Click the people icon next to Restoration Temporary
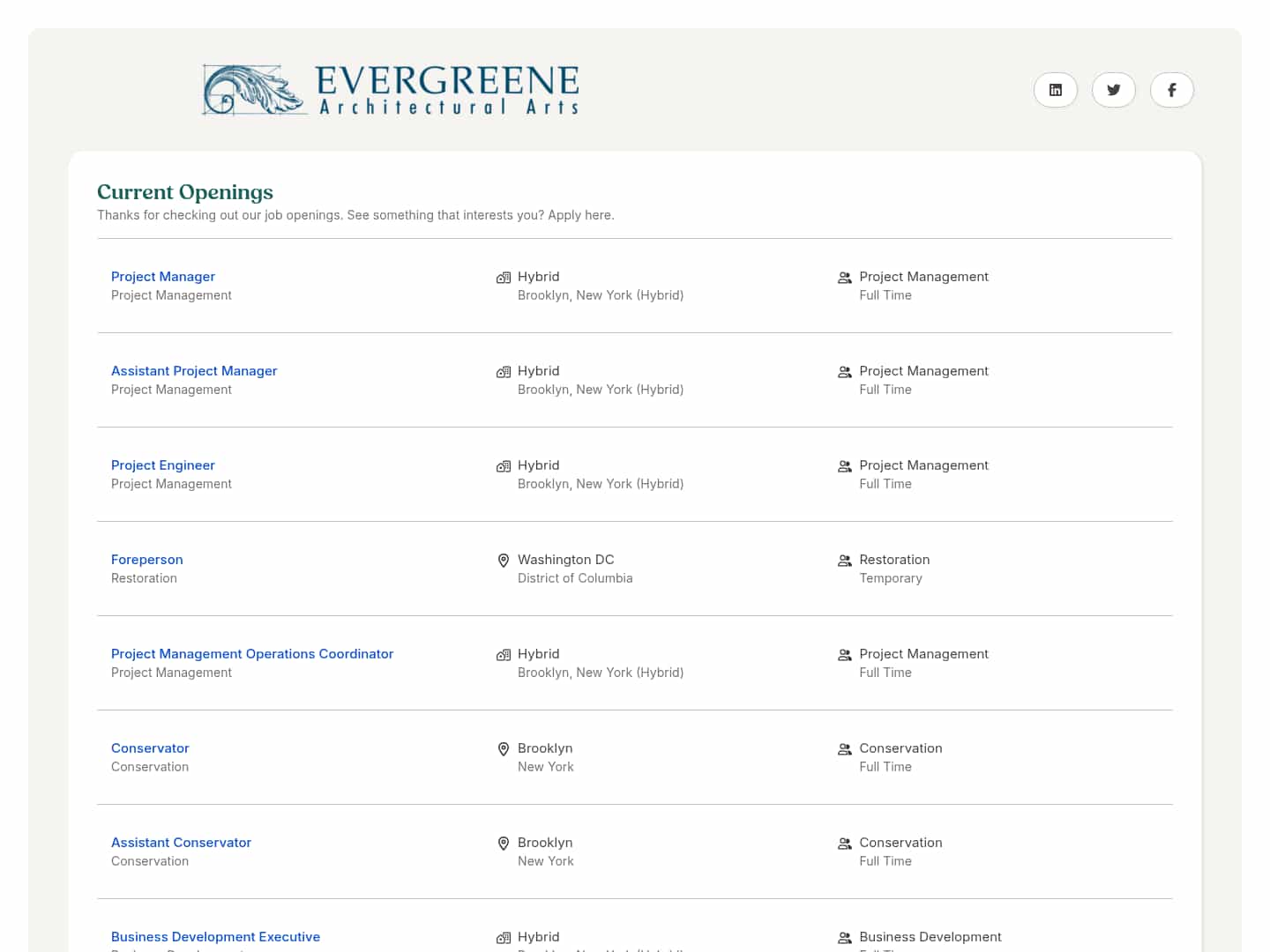 [844, 560]
